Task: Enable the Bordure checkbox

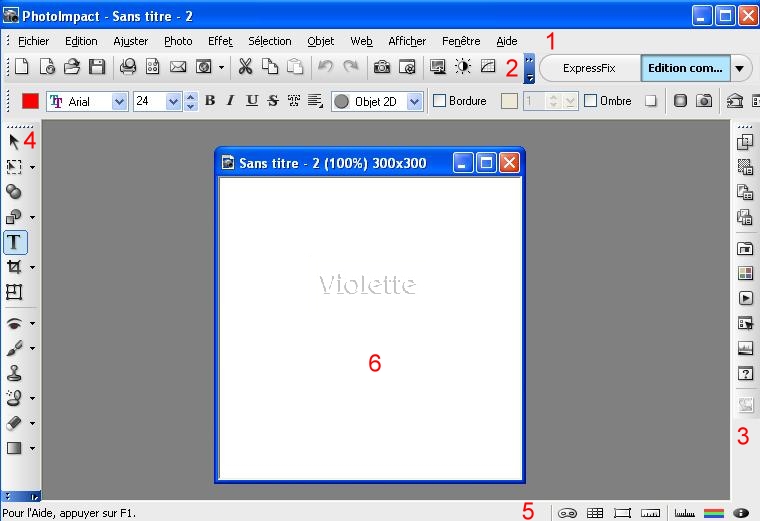Action: tap(439, 101)
